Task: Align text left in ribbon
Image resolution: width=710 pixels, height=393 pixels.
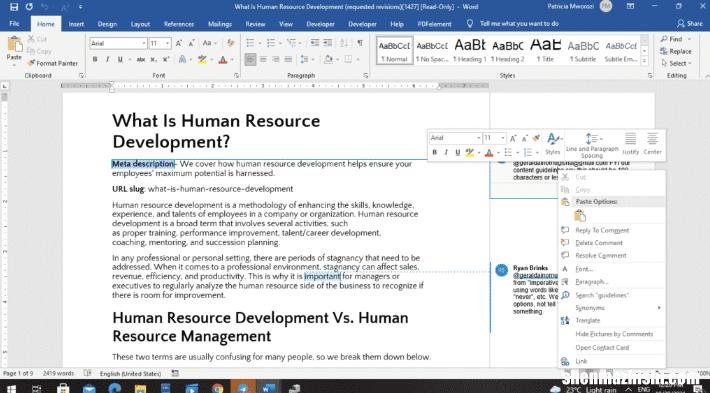Action: (x=250, y=59)
